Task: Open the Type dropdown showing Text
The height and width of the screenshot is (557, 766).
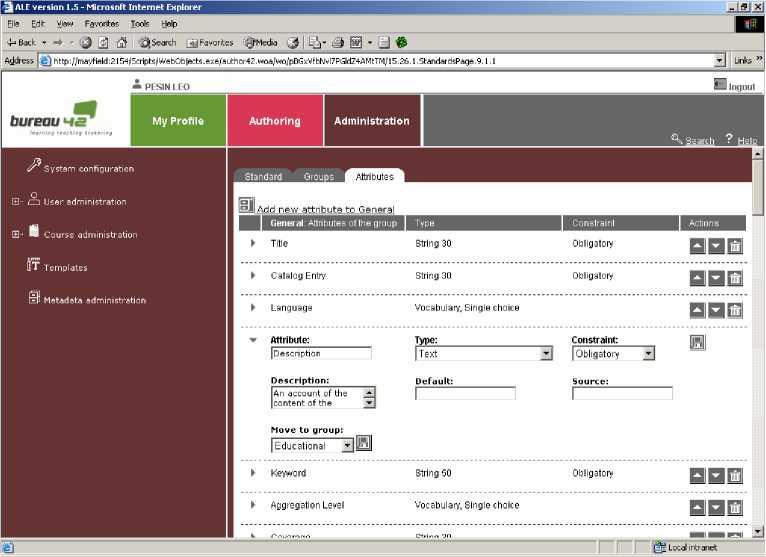Action: [546, 354]
